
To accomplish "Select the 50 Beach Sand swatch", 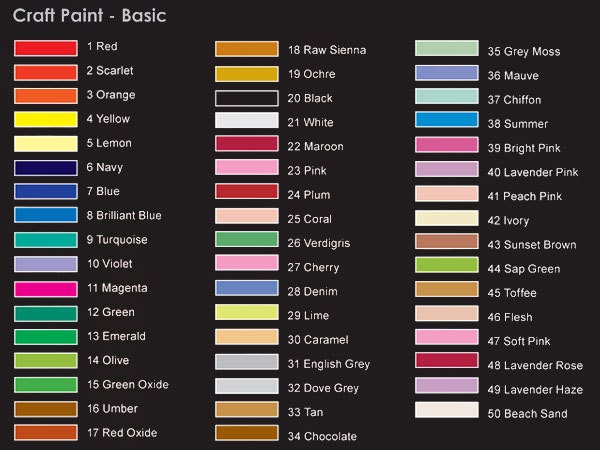I will pos(447,410).
